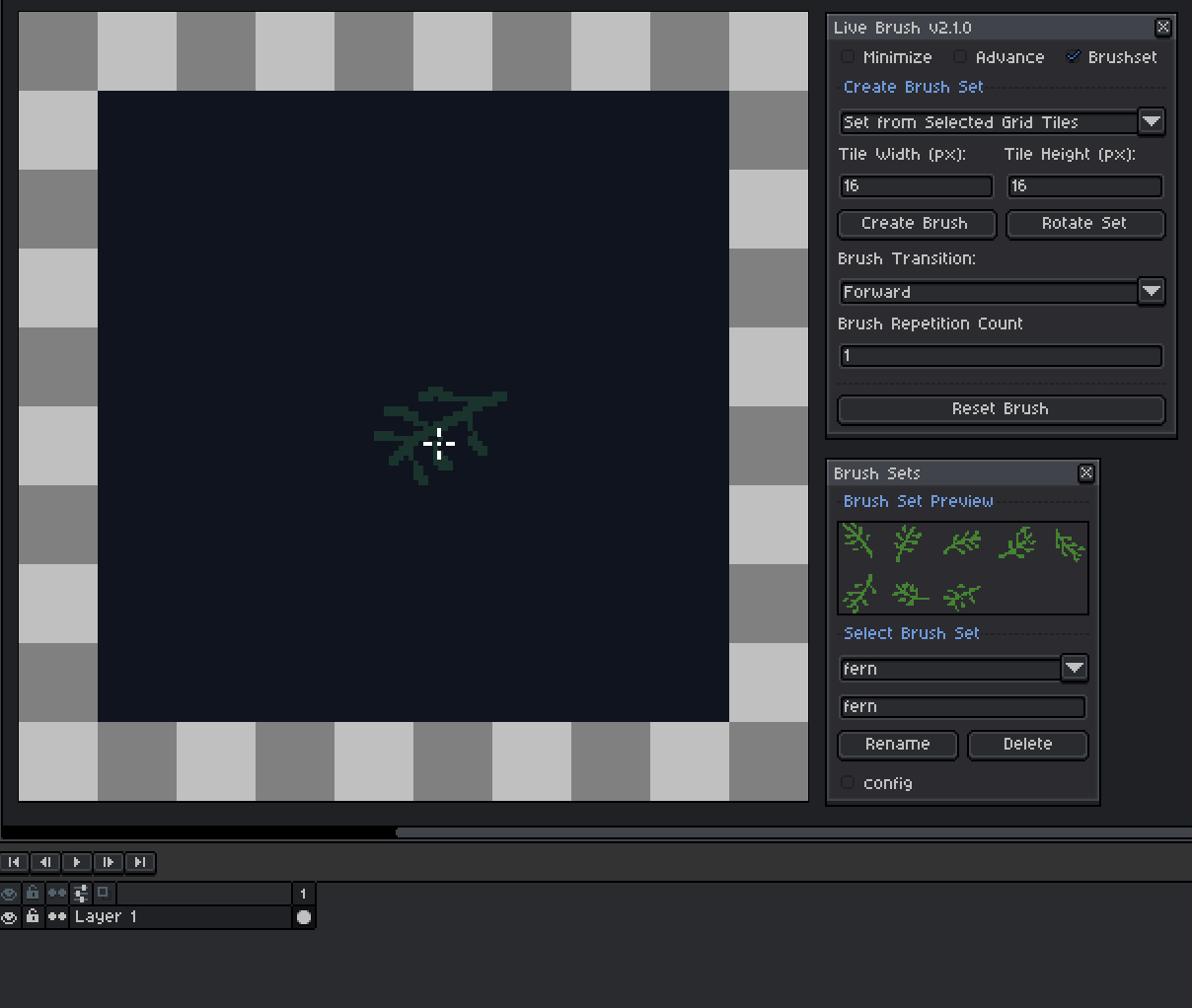
Task: Hide Layer 1 with its eye icon
Action: (x=9, y=917)
